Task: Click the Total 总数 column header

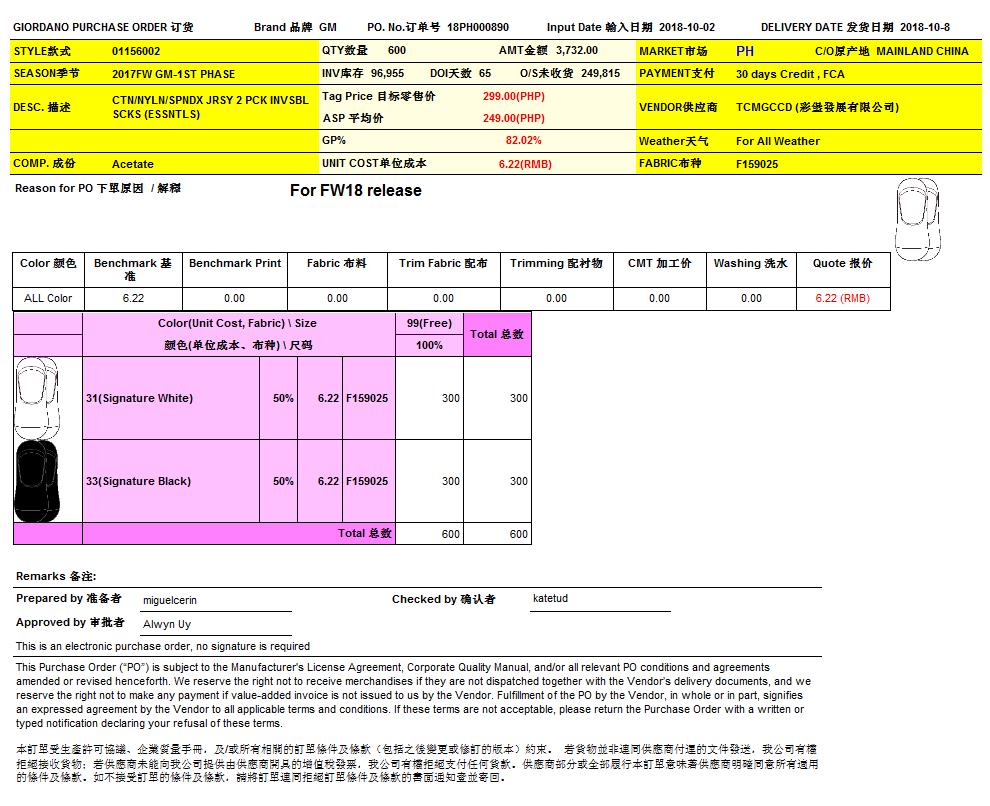Action: pyautogui.click(x=497, y=334)
